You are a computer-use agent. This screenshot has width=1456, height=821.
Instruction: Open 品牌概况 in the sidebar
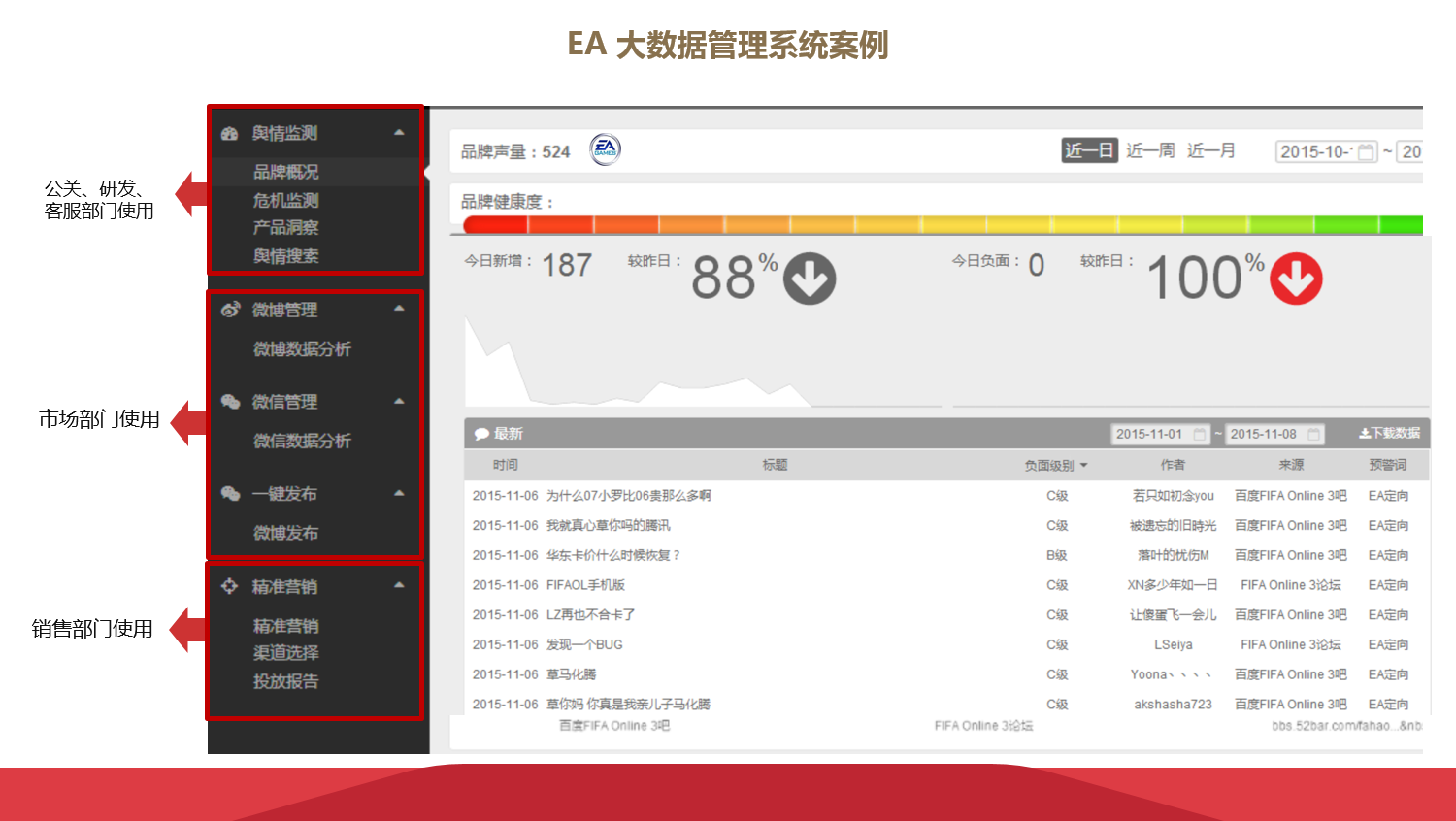(286, 172)
